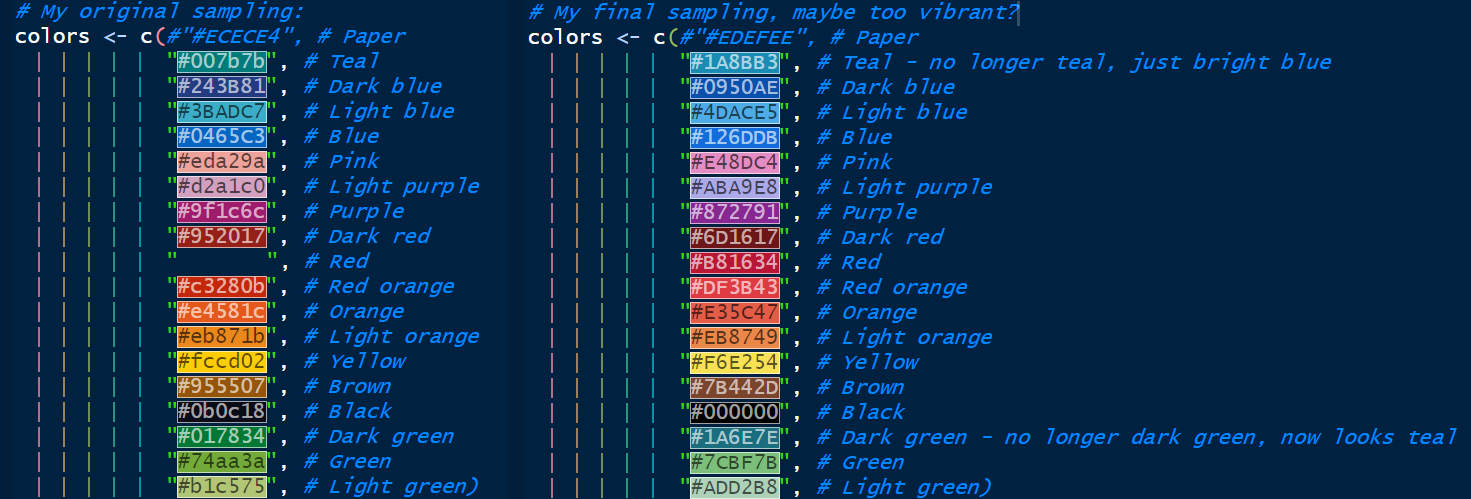This screenshot has width=1471, height=499.
Task: Click the commented #EDEFEE Paper value
Action: (x=746, y=37)
